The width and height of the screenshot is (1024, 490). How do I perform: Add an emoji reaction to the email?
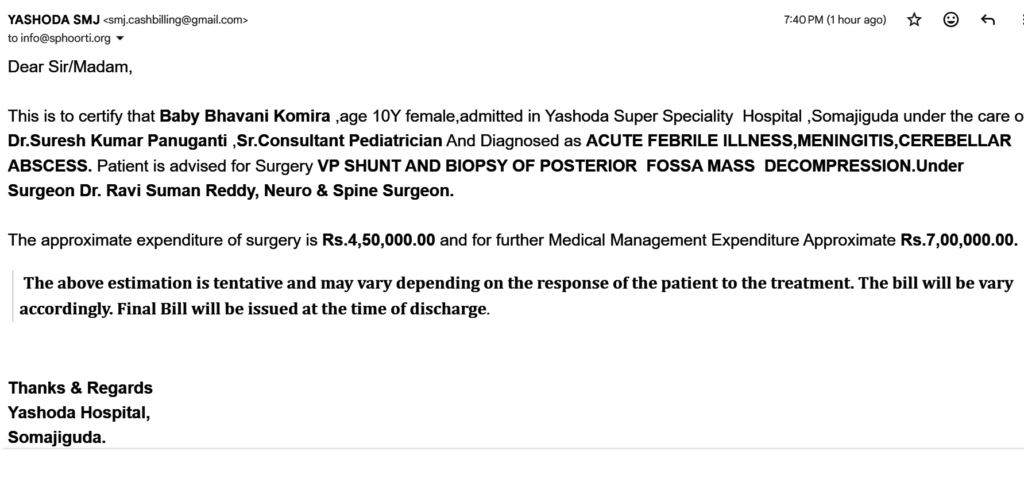coord(951,20)
